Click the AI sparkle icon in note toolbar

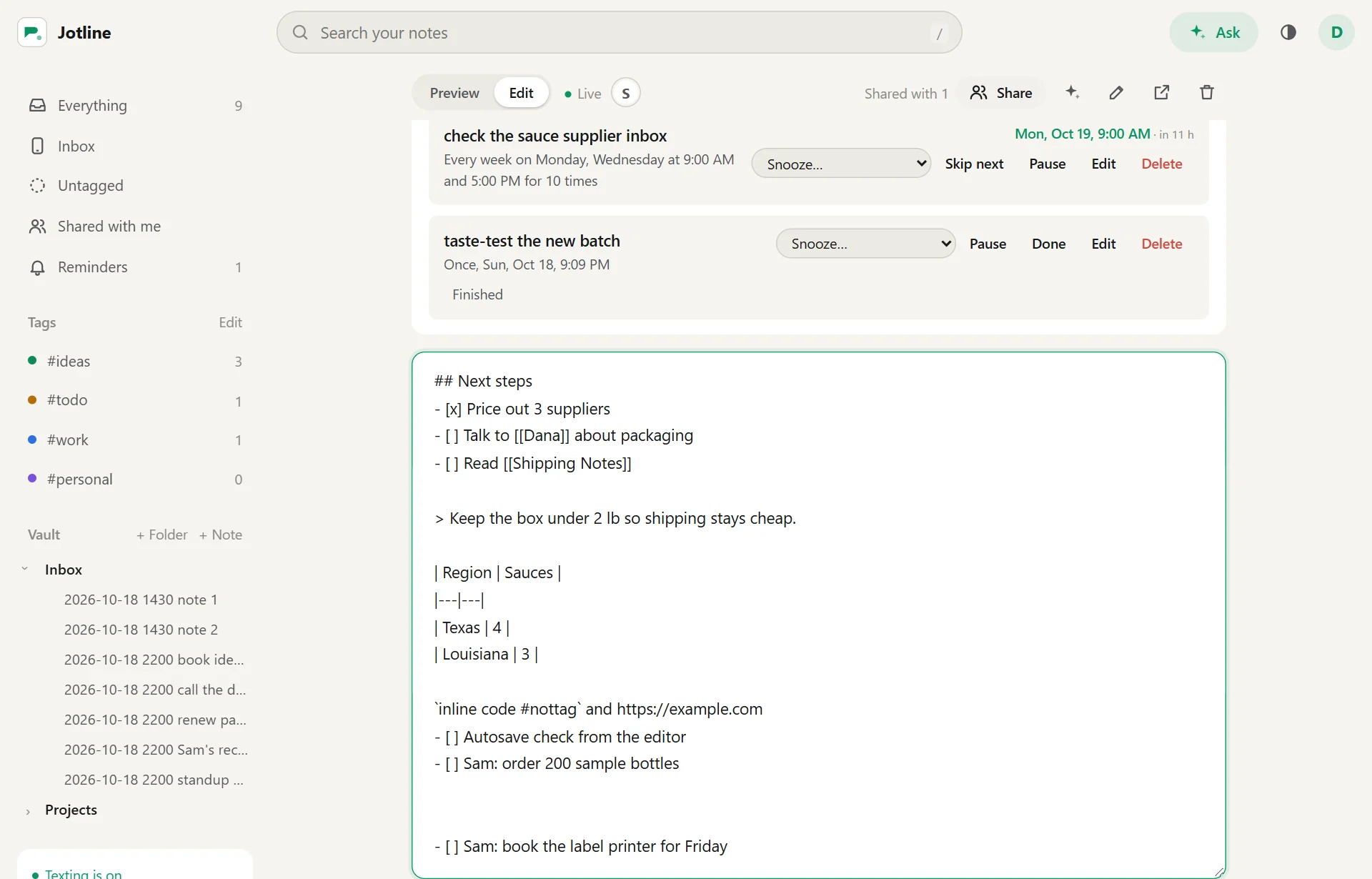(1073, 92)
